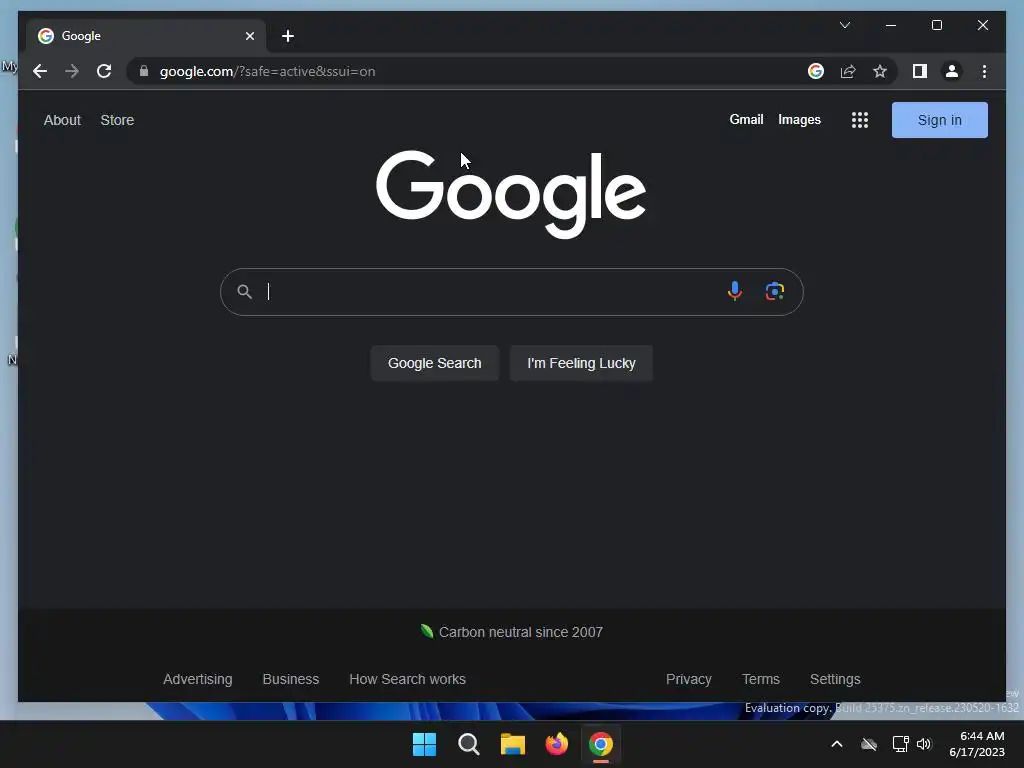Image resolution: width=1024 pixels, height=768 pixels.
Task: Search by image with the camera icon
Action: (x=775, y=291)
